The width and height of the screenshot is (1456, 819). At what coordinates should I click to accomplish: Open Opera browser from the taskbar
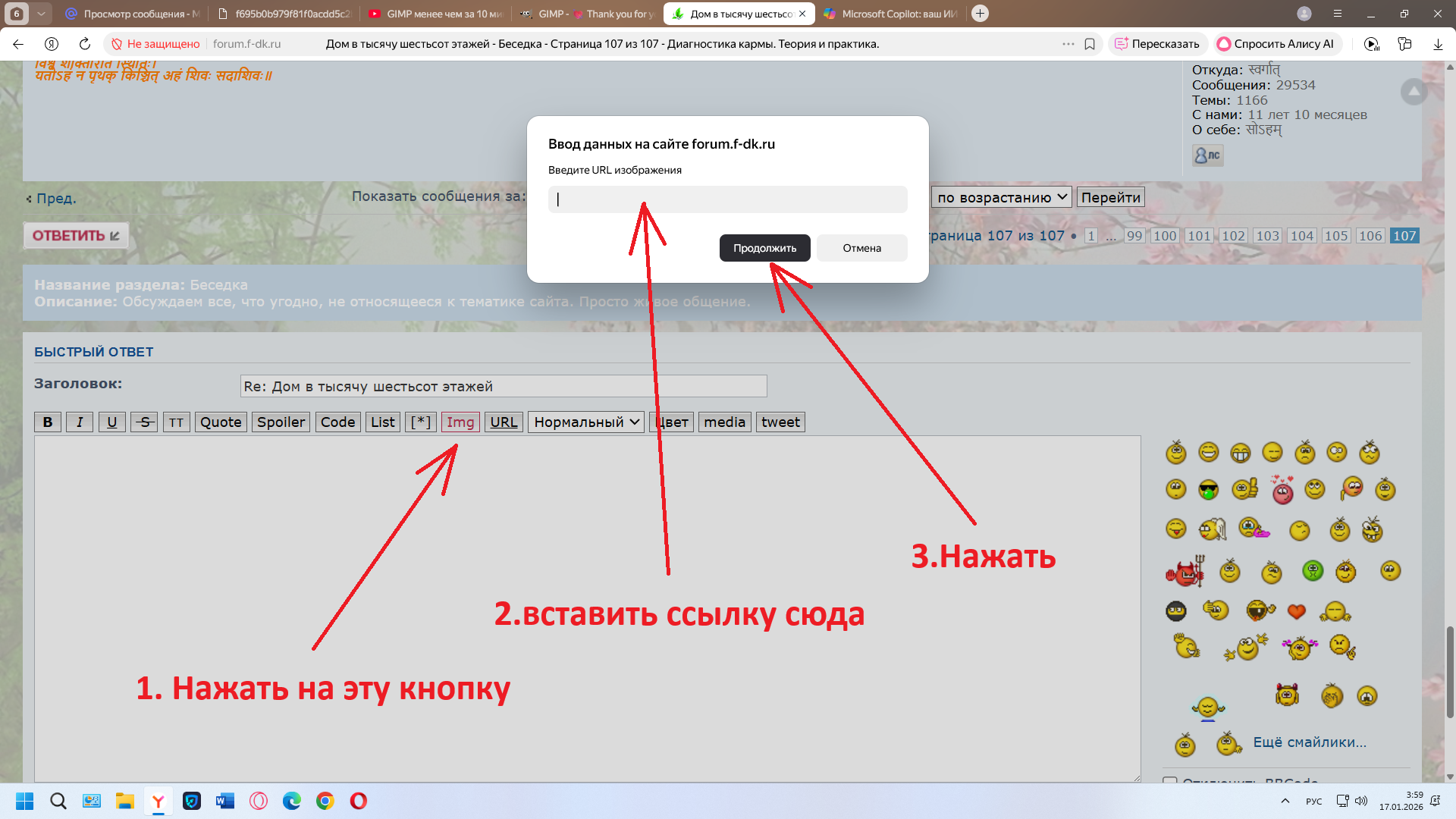click(x=358, y=801)
